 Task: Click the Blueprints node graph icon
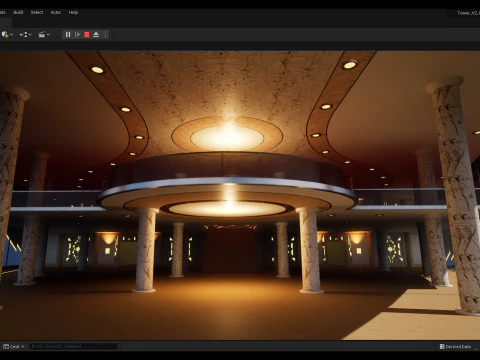tap(23, 34)
